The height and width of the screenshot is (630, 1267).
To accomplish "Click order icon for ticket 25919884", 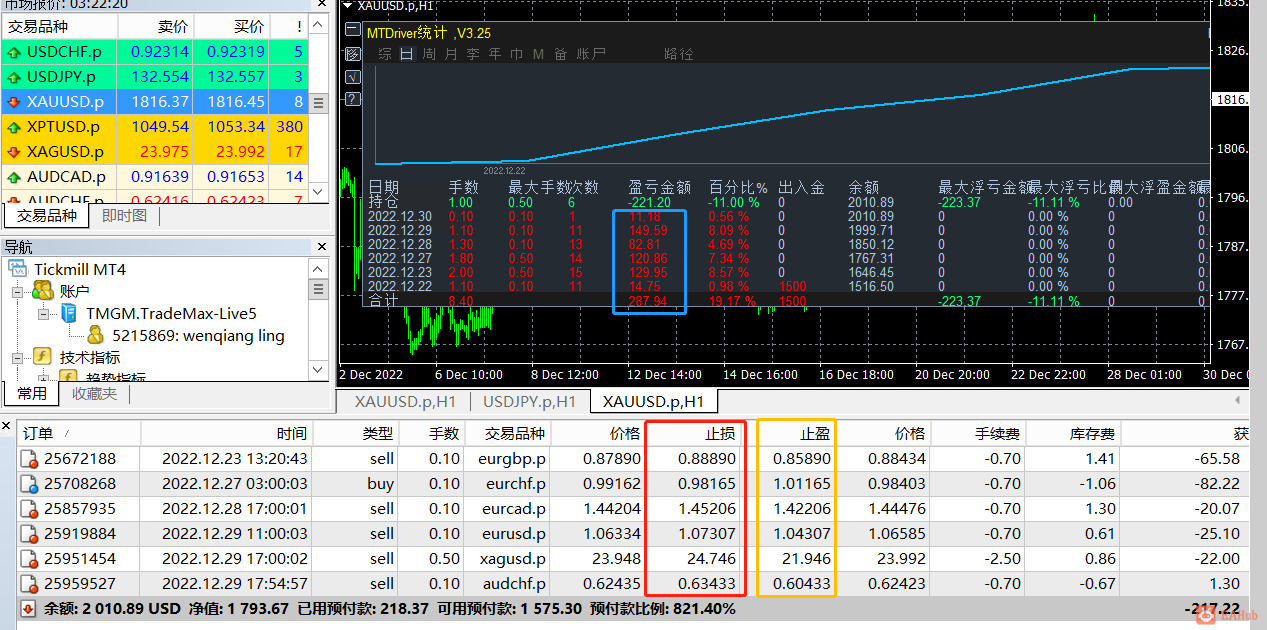I will pyautogui.click(x=30, y=534).
